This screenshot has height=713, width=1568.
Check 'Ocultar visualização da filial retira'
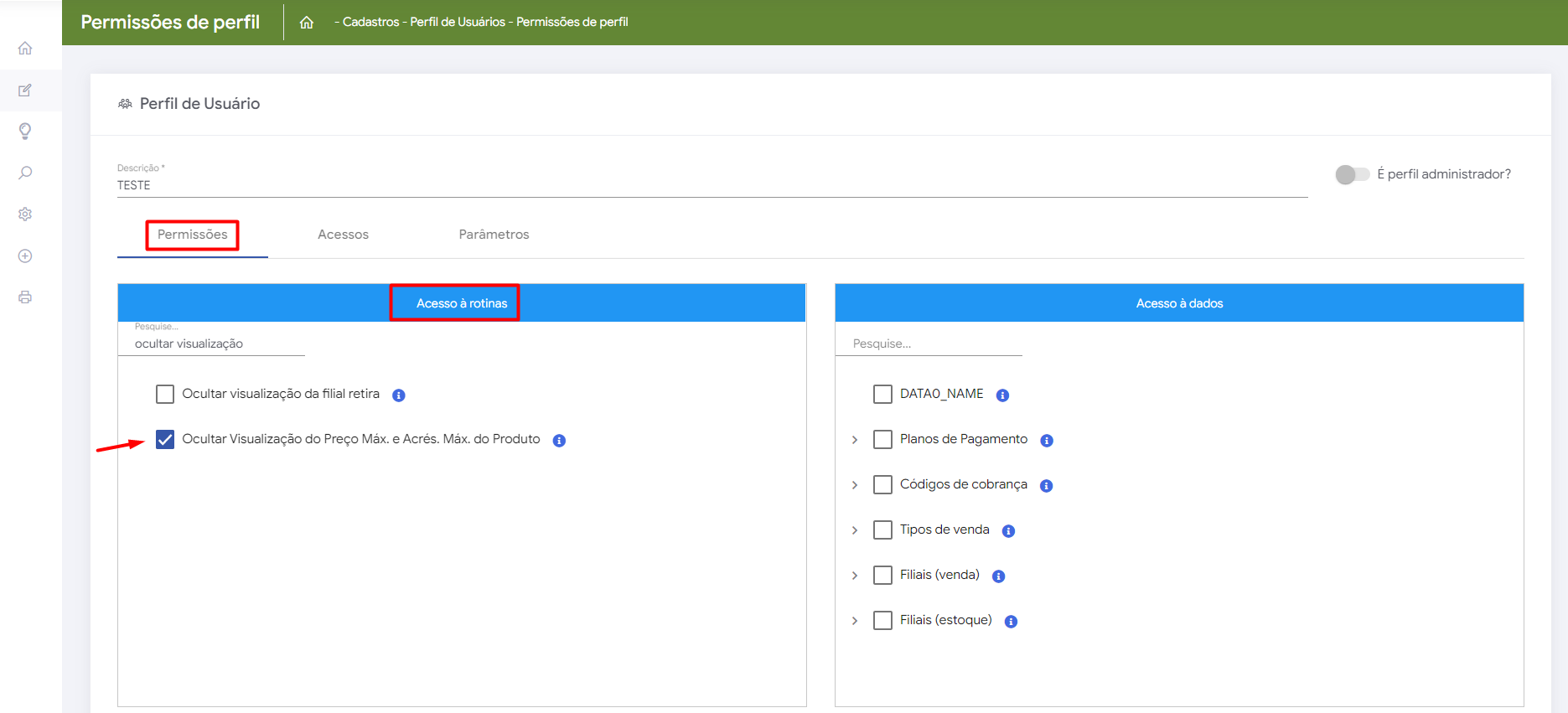(x=165, y=394)
